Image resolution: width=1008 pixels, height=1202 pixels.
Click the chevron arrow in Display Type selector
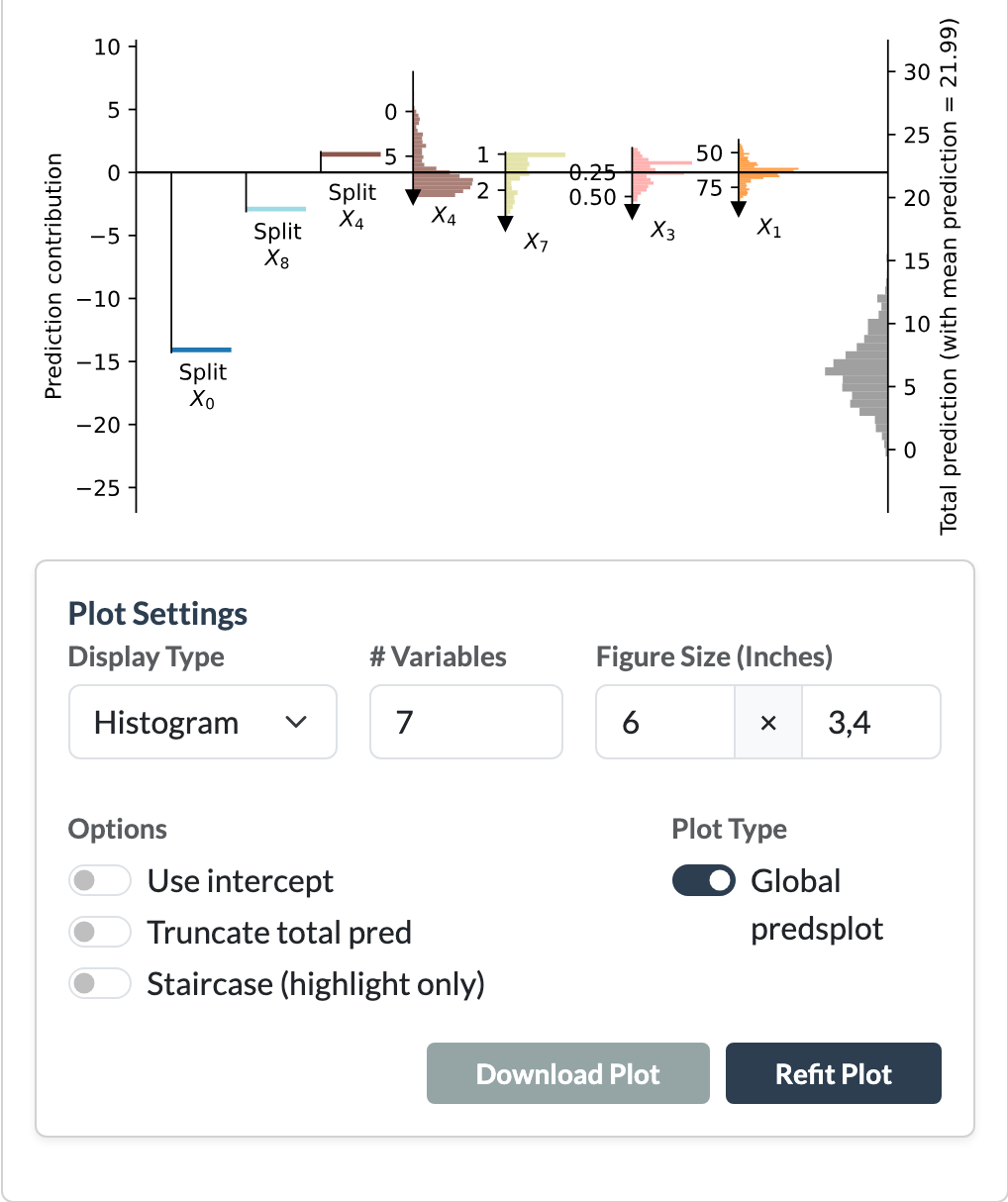click(296, 722)
